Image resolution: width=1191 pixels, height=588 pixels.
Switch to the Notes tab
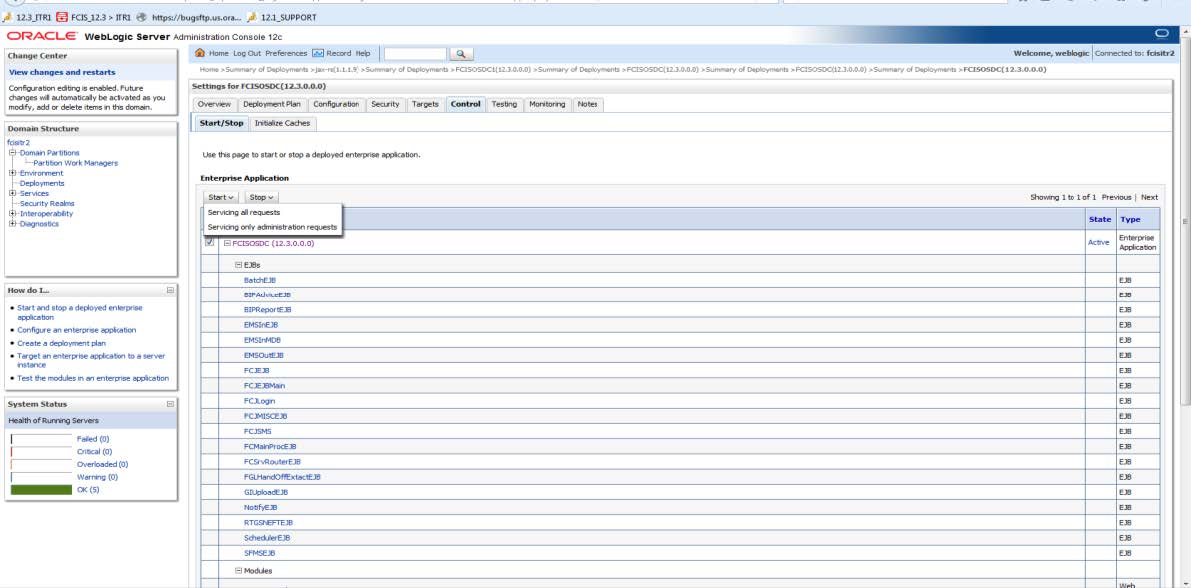[587, 104]
